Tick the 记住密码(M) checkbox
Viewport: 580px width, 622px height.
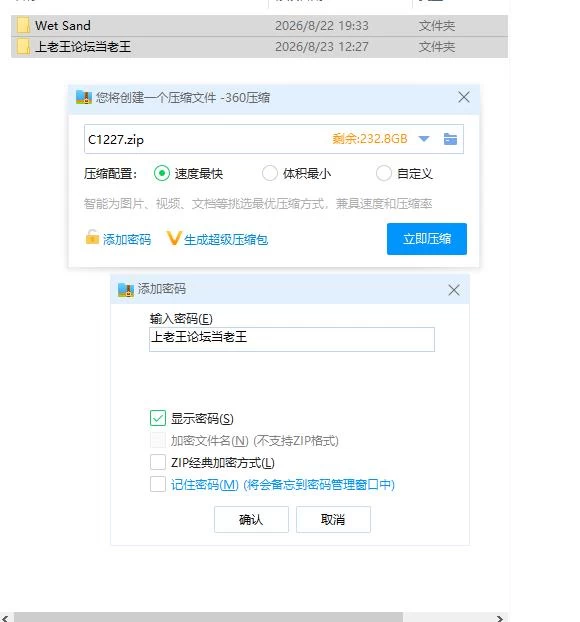(158, 484)
